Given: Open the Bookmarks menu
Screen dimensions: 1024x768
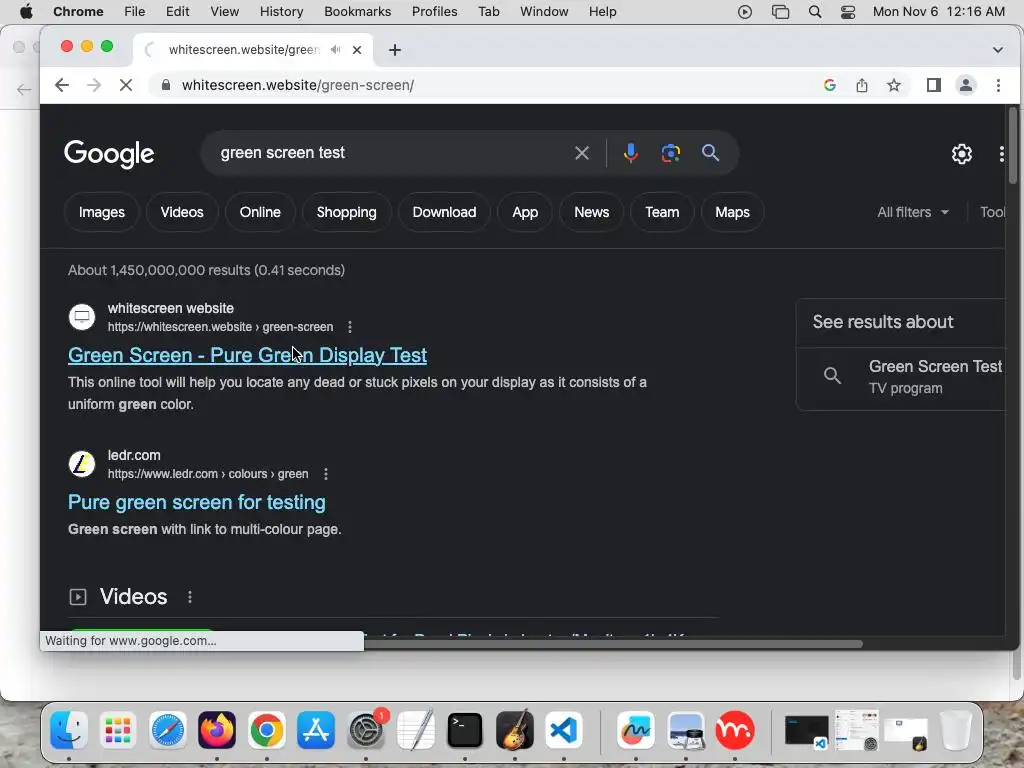Looking at the screenshot, I should coord(357,12).
